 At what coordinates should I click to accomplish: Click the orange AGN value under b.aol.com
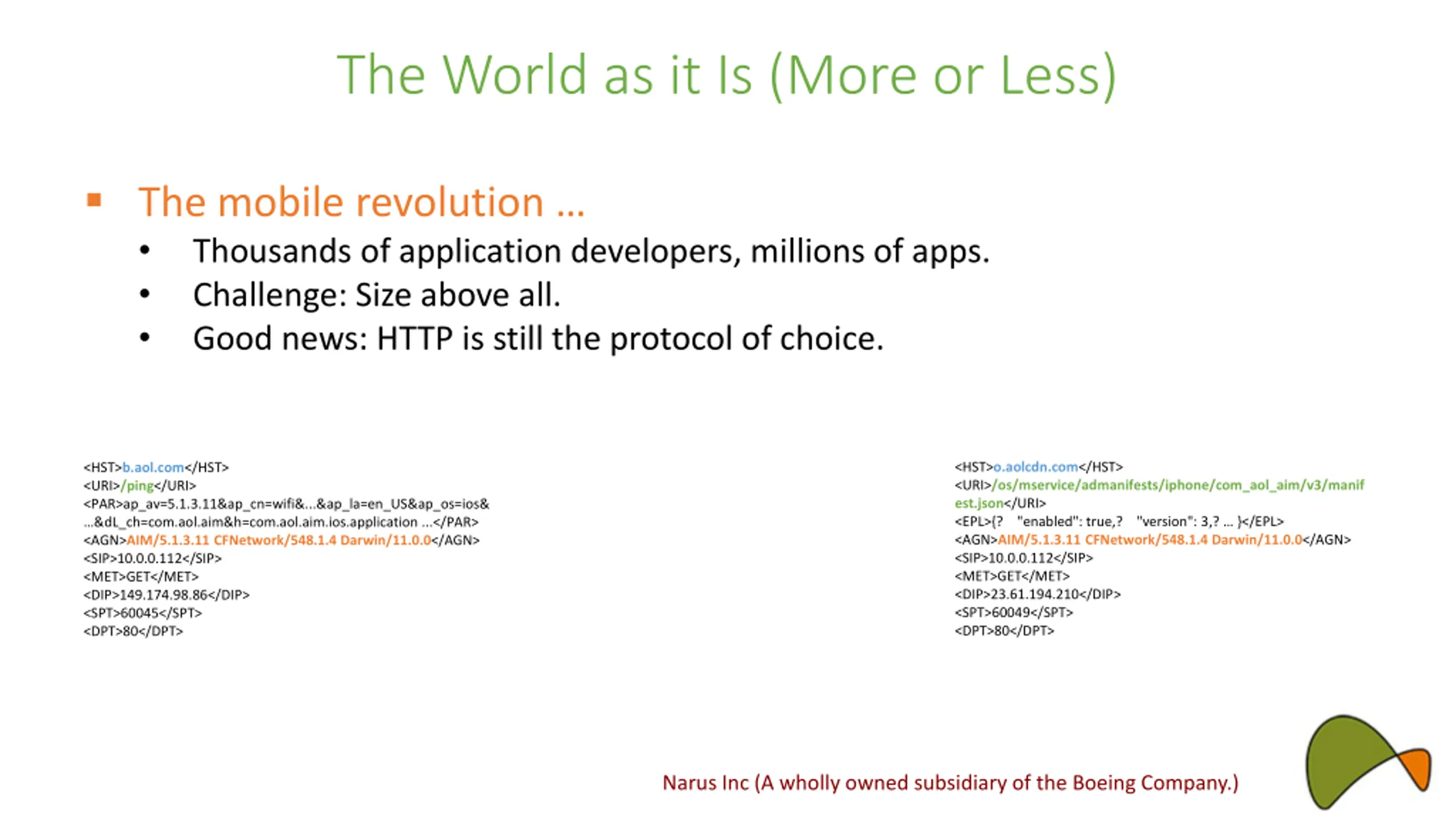[278, 540]
